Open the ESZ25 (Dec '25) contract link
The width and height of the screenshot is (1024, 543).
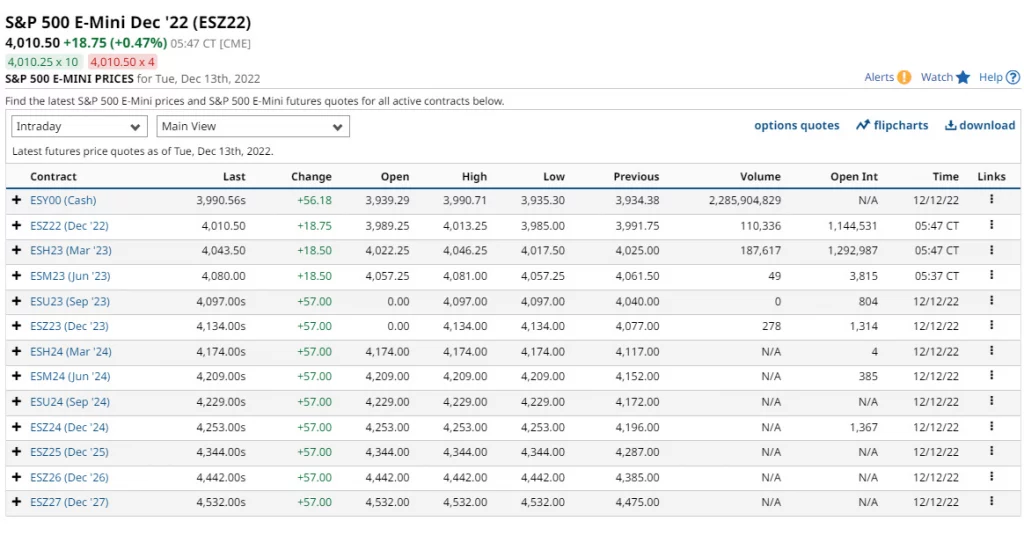69,452
